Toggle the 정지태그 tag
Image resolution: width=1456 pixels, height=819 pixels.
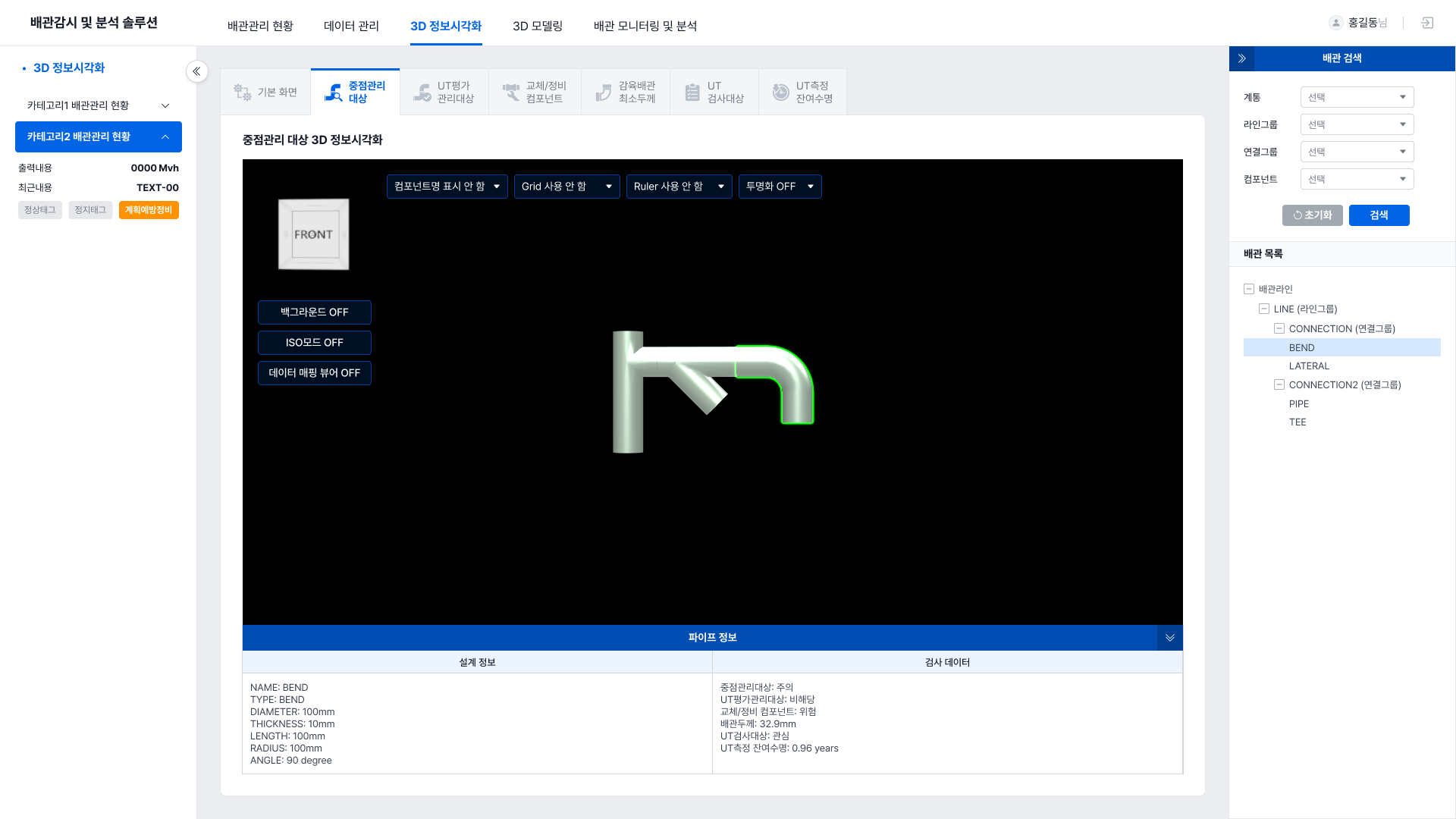[90, 210]
